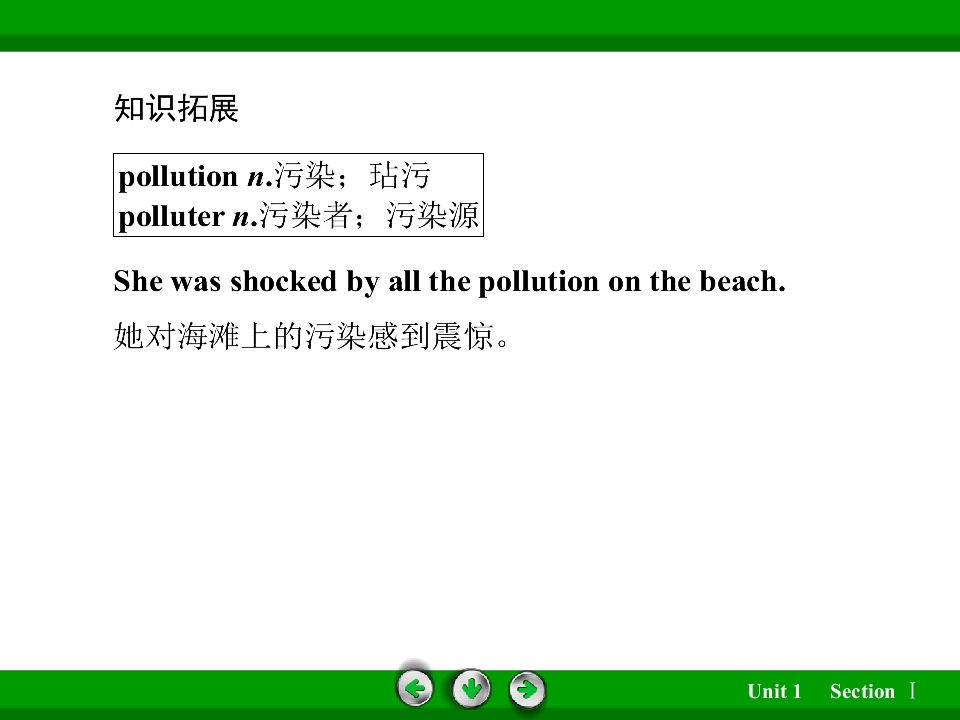Click the Chinese translation 她对海滩上的污染感到震惊
The height and width of the screenshot is (720, 960).
tap(311, 336)
